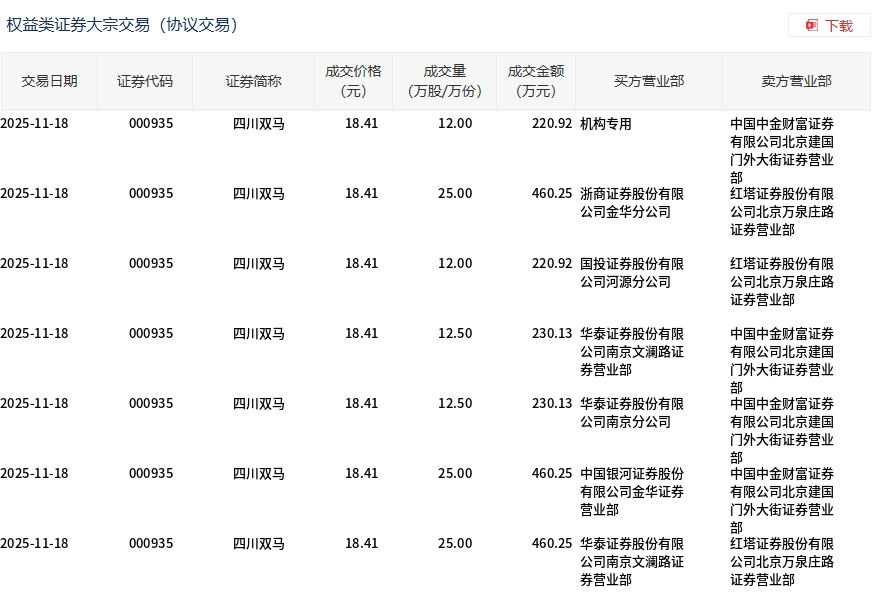This screenshot has height=602, width=872.
Task: Click amount 220.92 in the 机构专用 row
Action: 552,124
